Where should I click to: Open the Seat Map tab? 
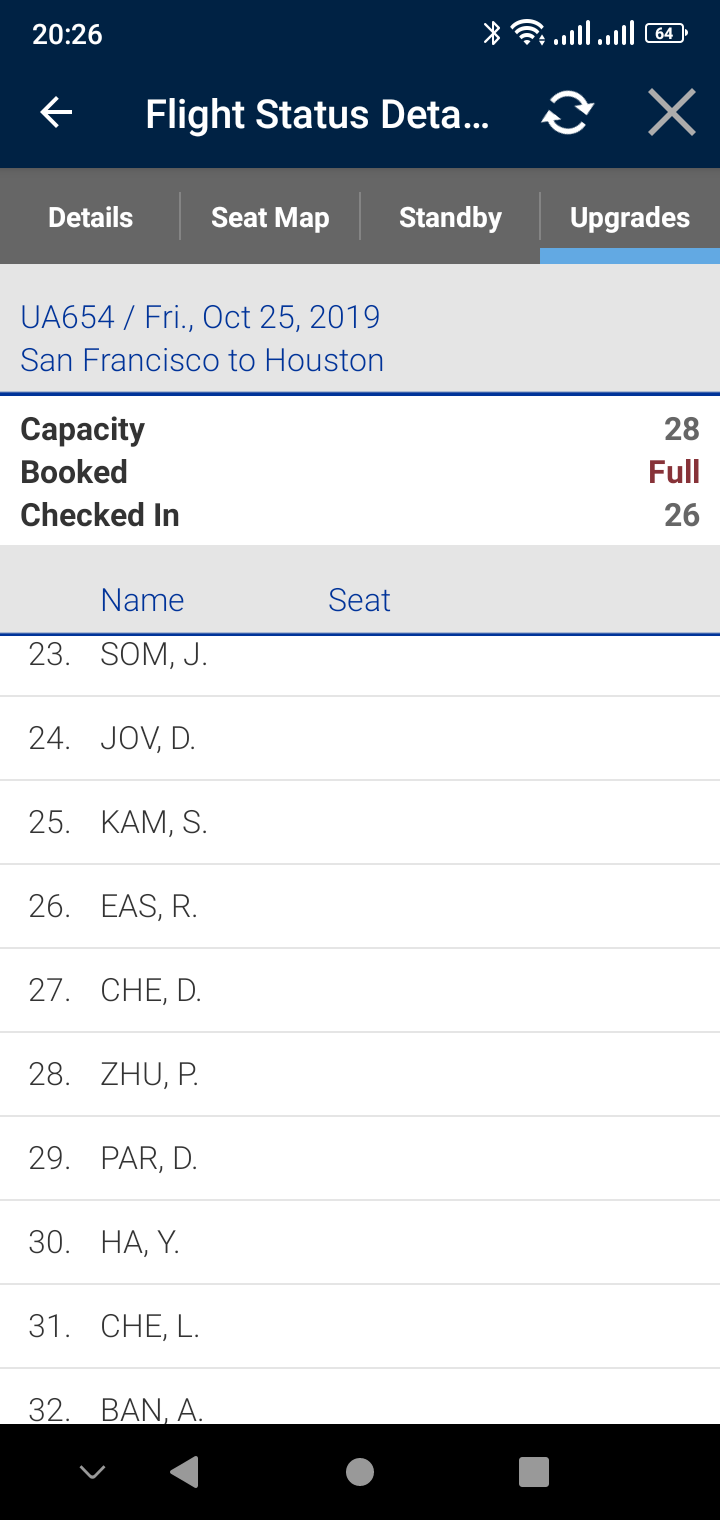270,217
